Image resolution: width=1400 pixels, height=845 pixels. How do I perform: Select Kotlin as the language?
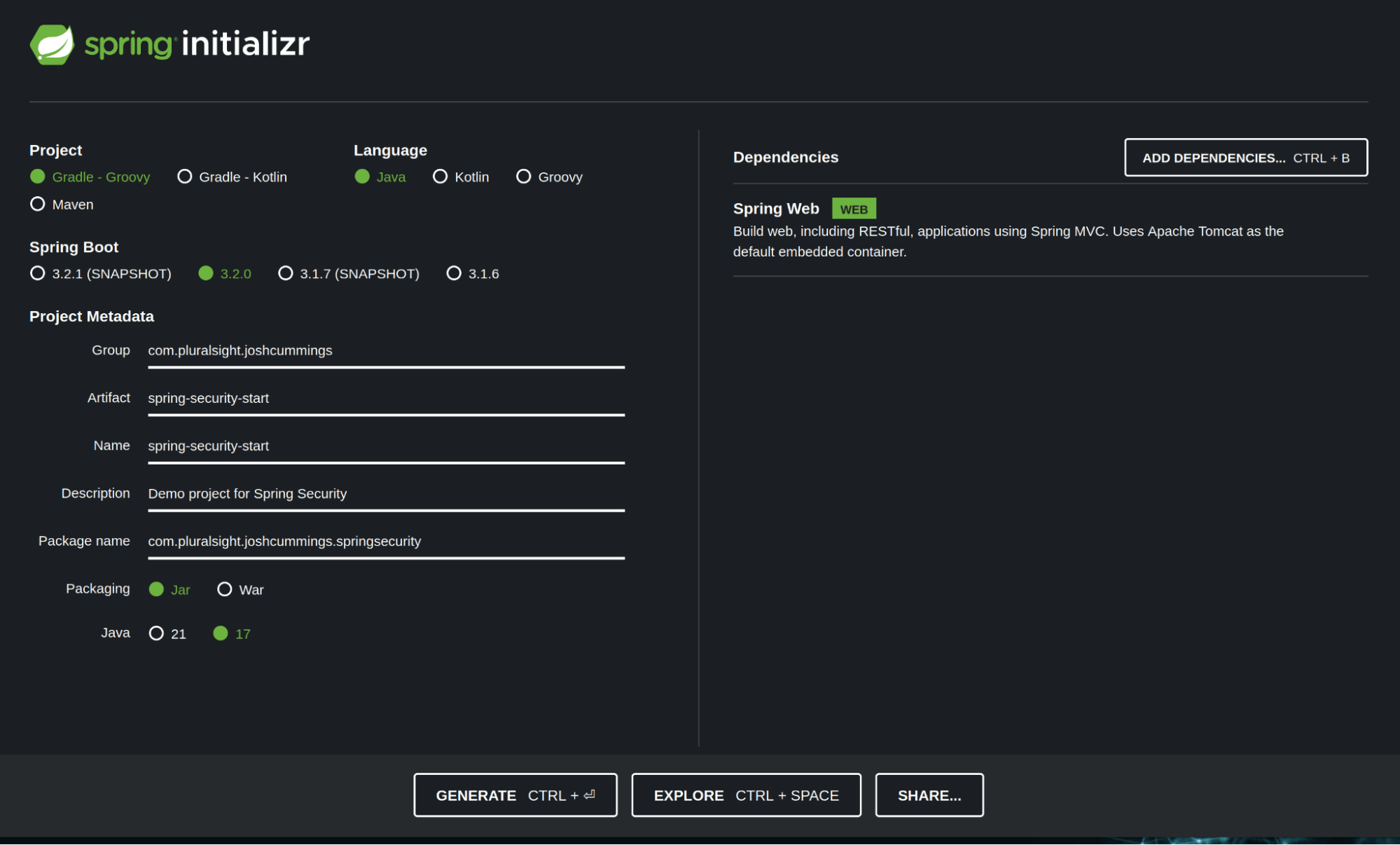[x=461, y=177]
